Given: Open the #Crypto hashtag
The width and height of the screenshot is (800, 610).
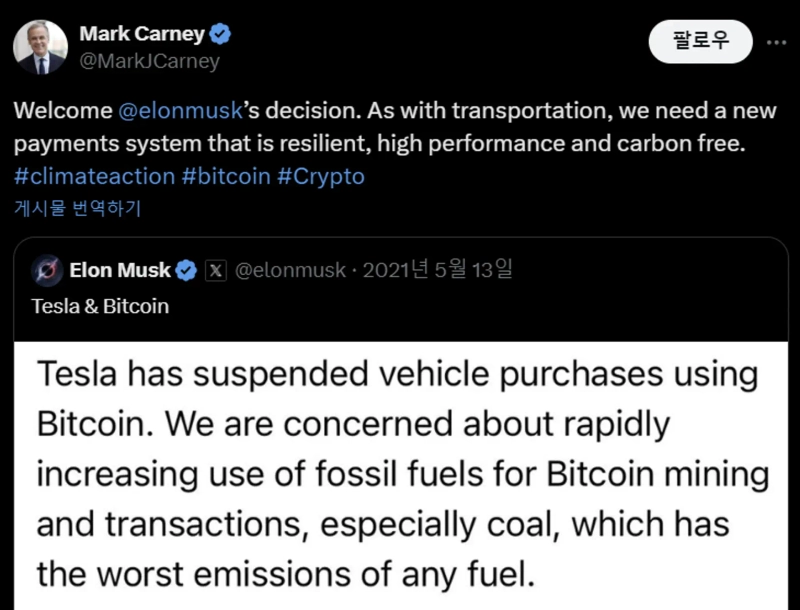Looking at the screenshot, I should tap(321, 176).
